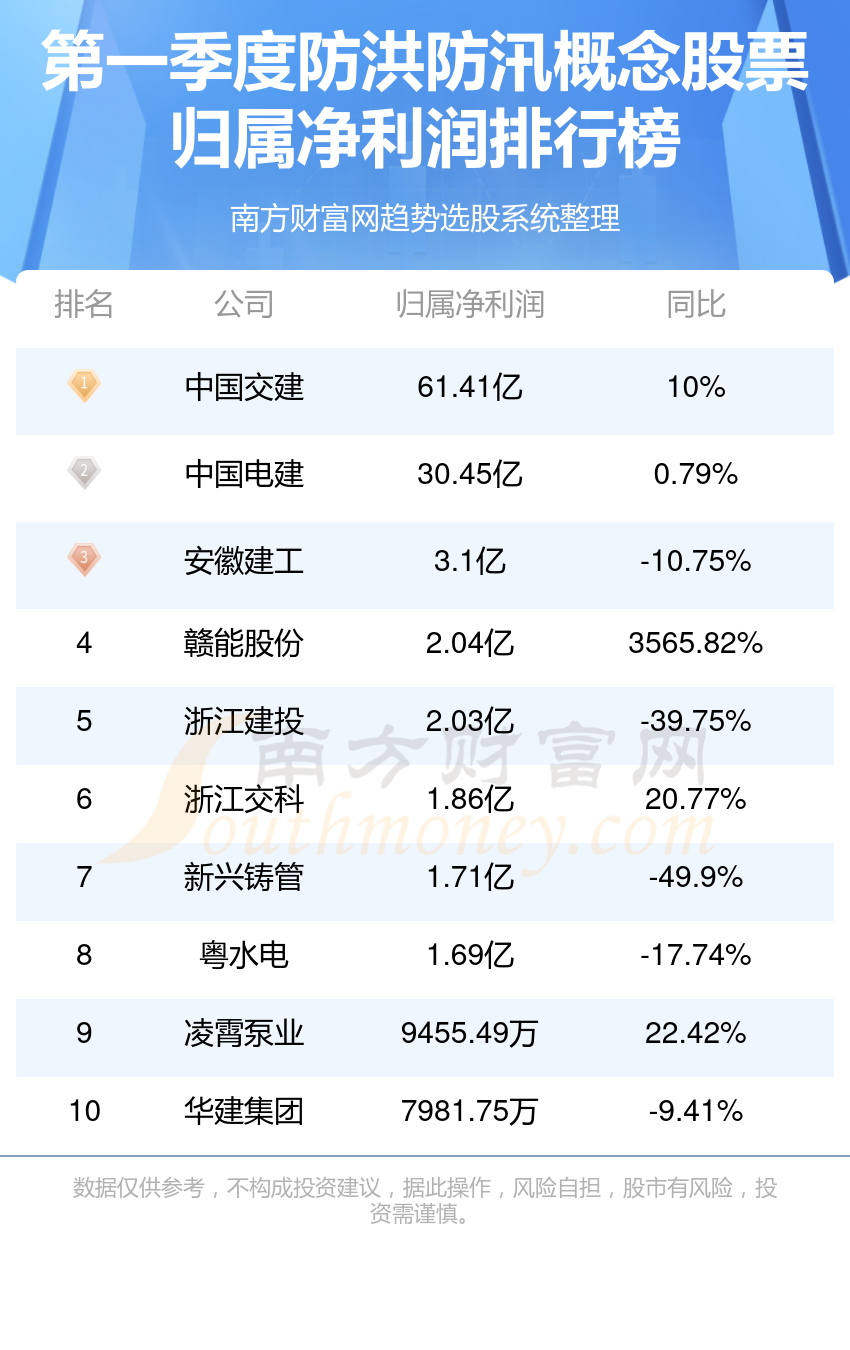
Task: Open company 中国交建
Action: point(244,387)
